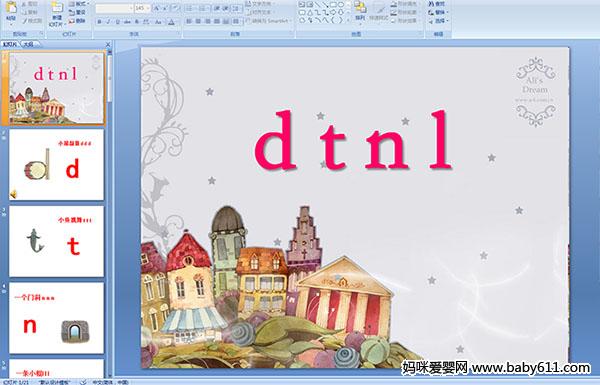Open the Align Text dropdown
The width and height of the screenshot is (600, 385).
(260, 12)
